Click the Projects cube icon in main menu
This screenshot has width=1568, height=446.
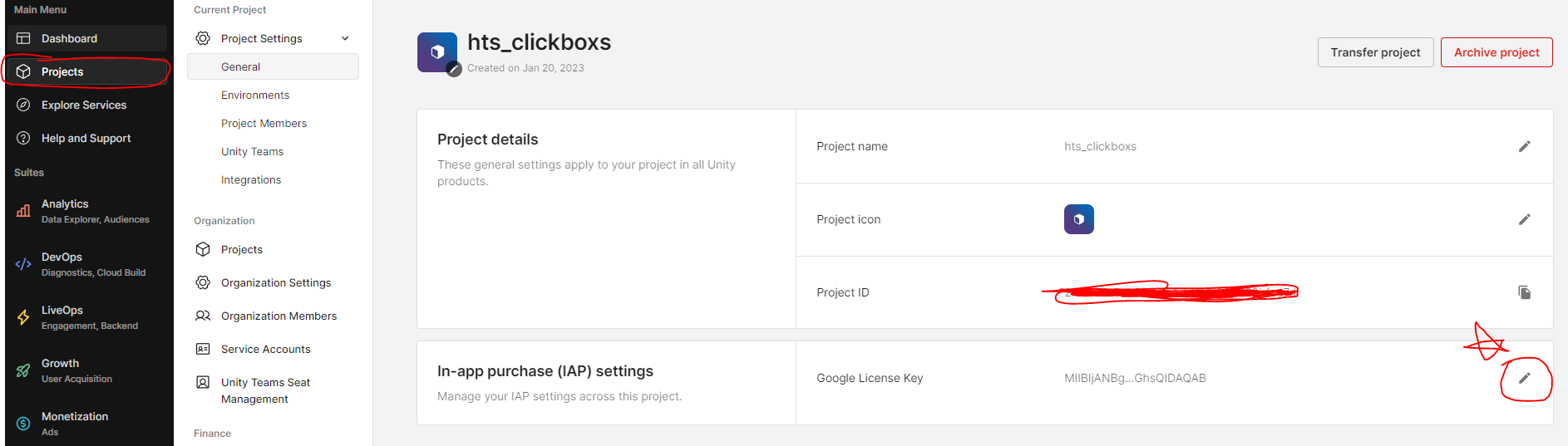23,71
